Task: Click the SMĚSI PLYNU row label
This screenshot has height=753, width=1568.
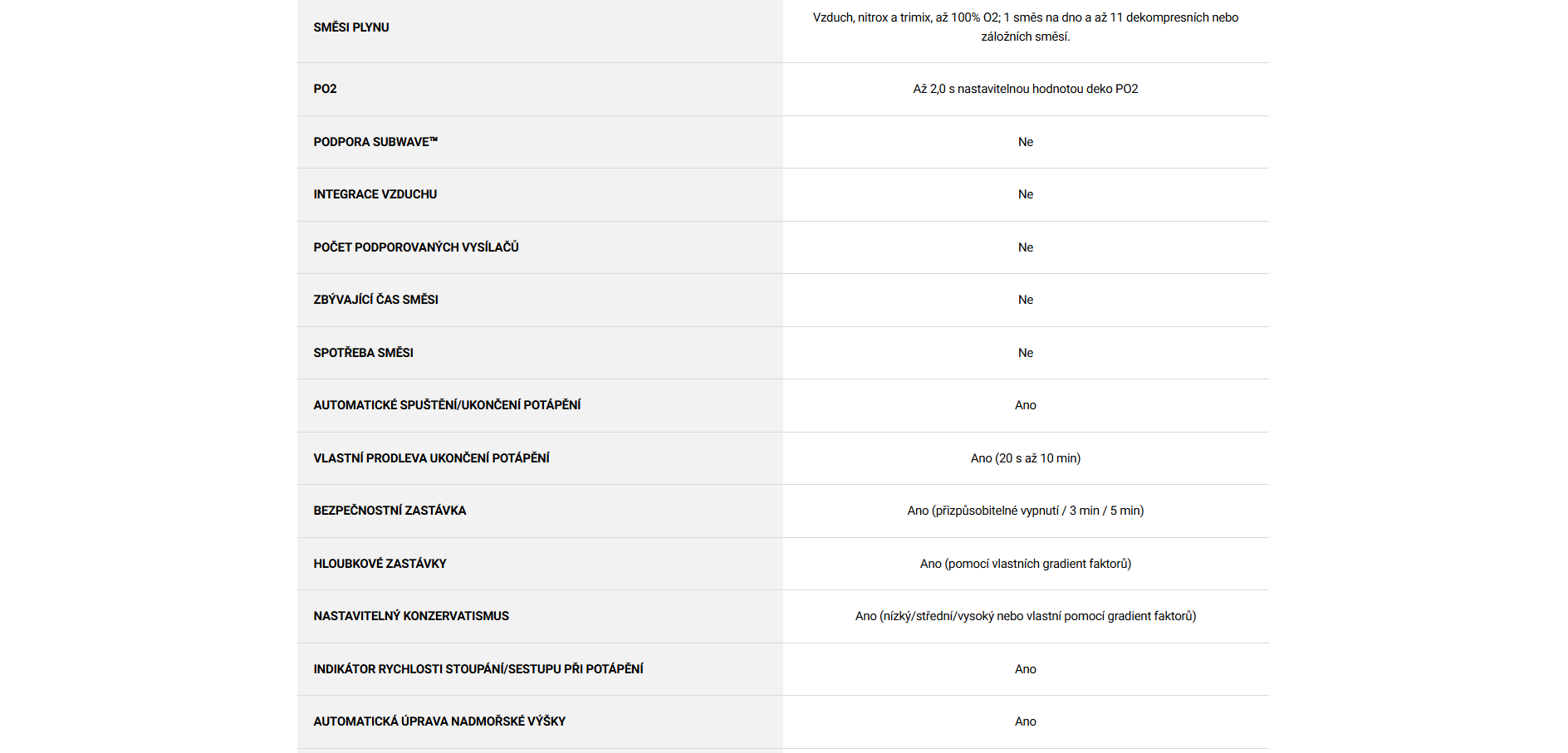Action: tap(351, 27)
